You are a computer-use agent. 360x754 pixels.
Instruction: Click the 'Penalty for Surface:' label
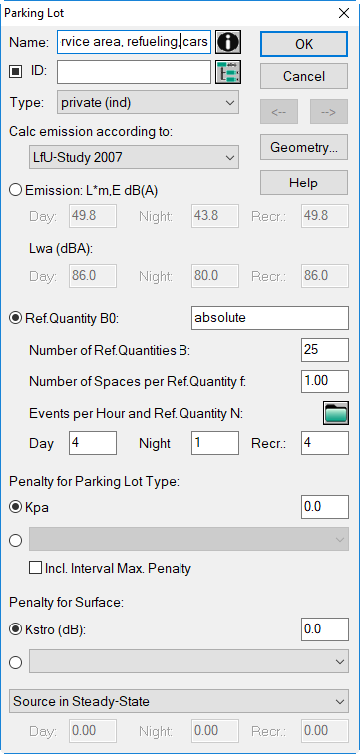[67, 603]
